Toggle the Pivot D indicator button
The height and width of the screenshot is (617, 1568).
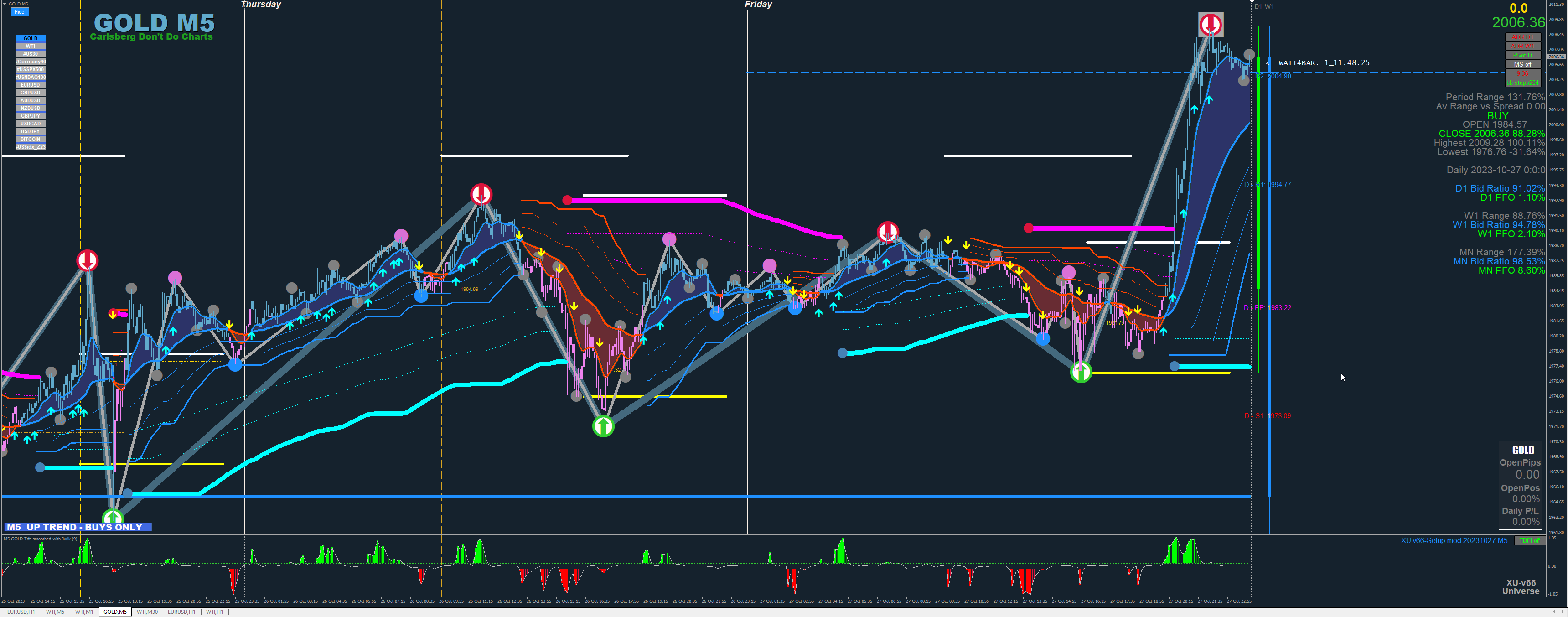[1522, 56]
